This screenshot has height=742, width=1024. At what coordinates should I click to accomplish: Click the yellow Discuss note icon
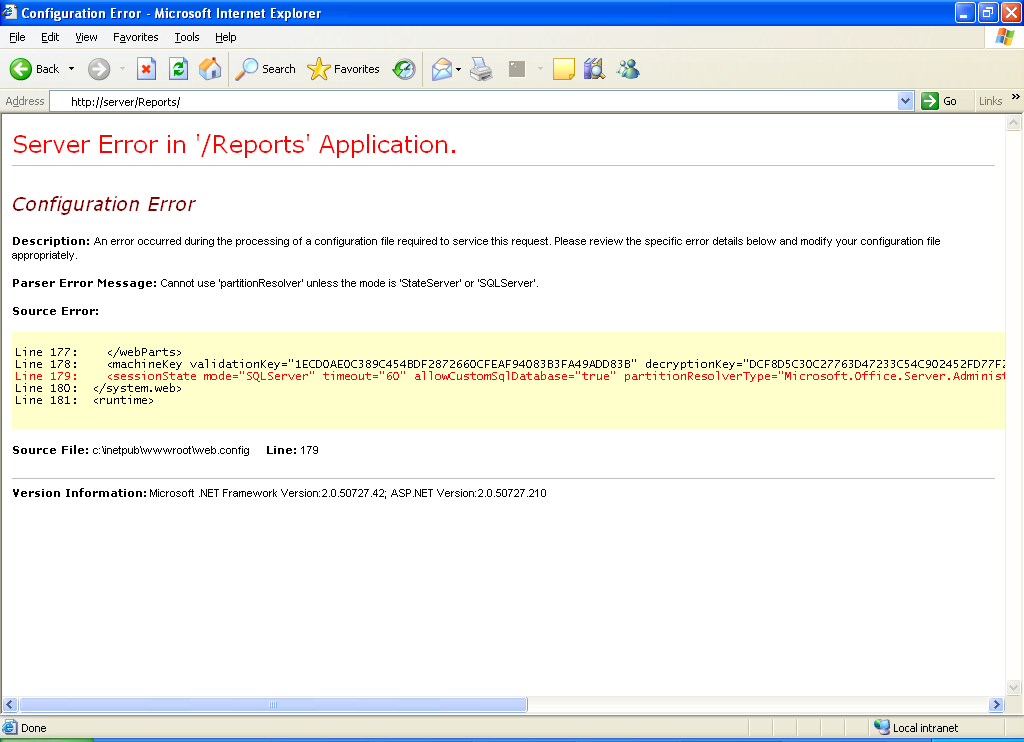(564, 69)
